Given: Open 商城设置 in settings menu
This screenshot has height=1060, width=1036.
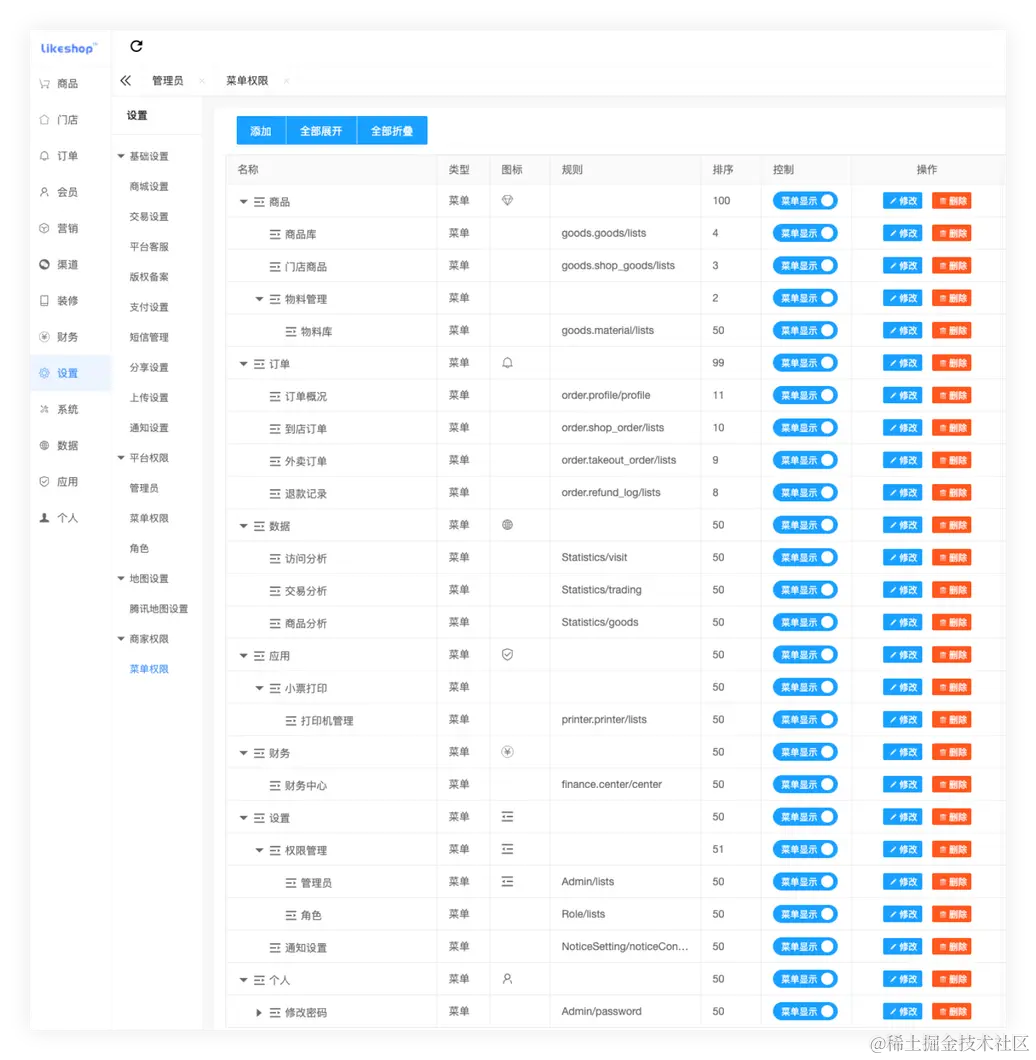Looking at the screenshot, I should pos(149,187).
